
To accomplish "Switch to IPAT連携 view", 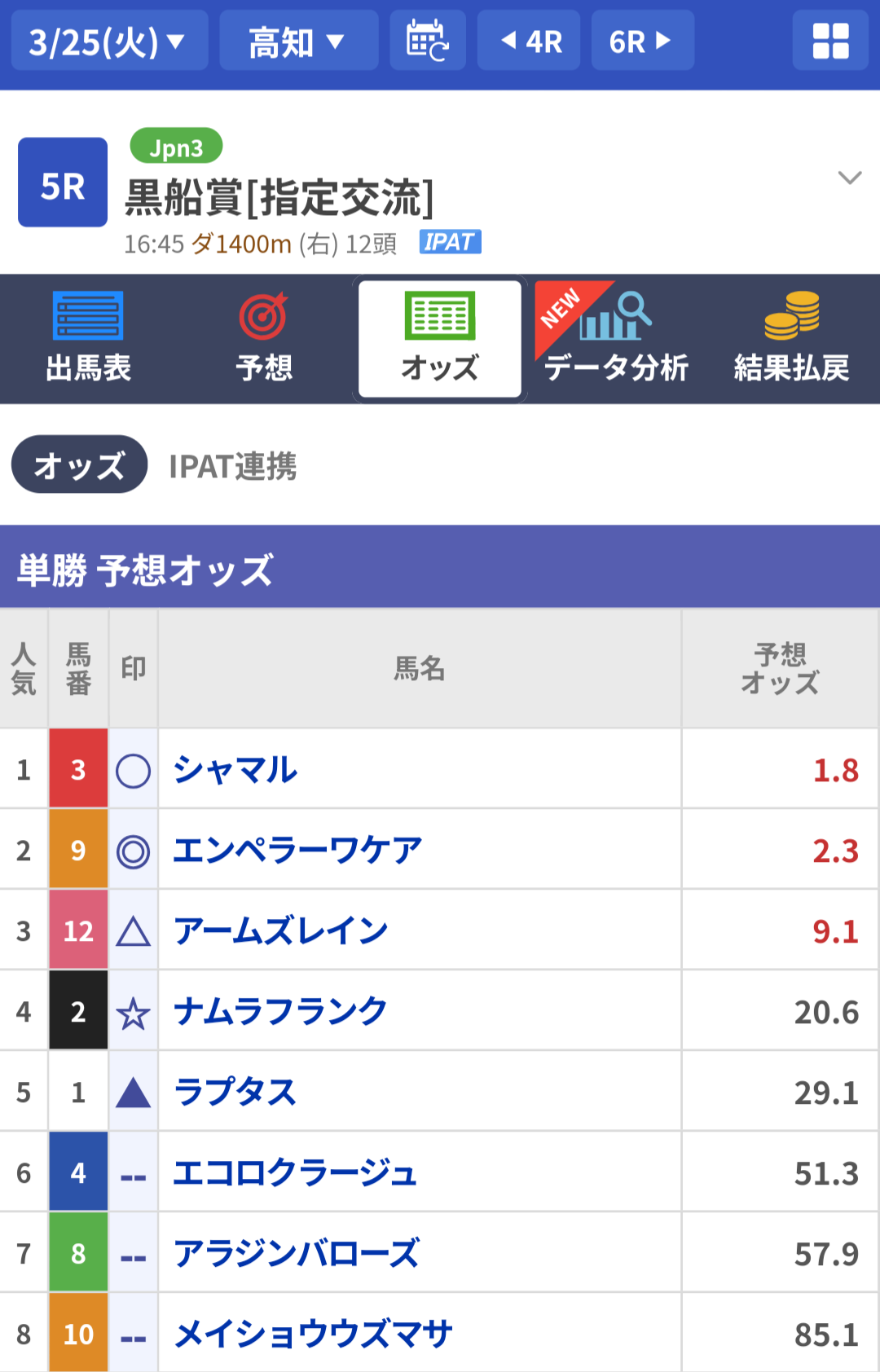I will [232, 467].
